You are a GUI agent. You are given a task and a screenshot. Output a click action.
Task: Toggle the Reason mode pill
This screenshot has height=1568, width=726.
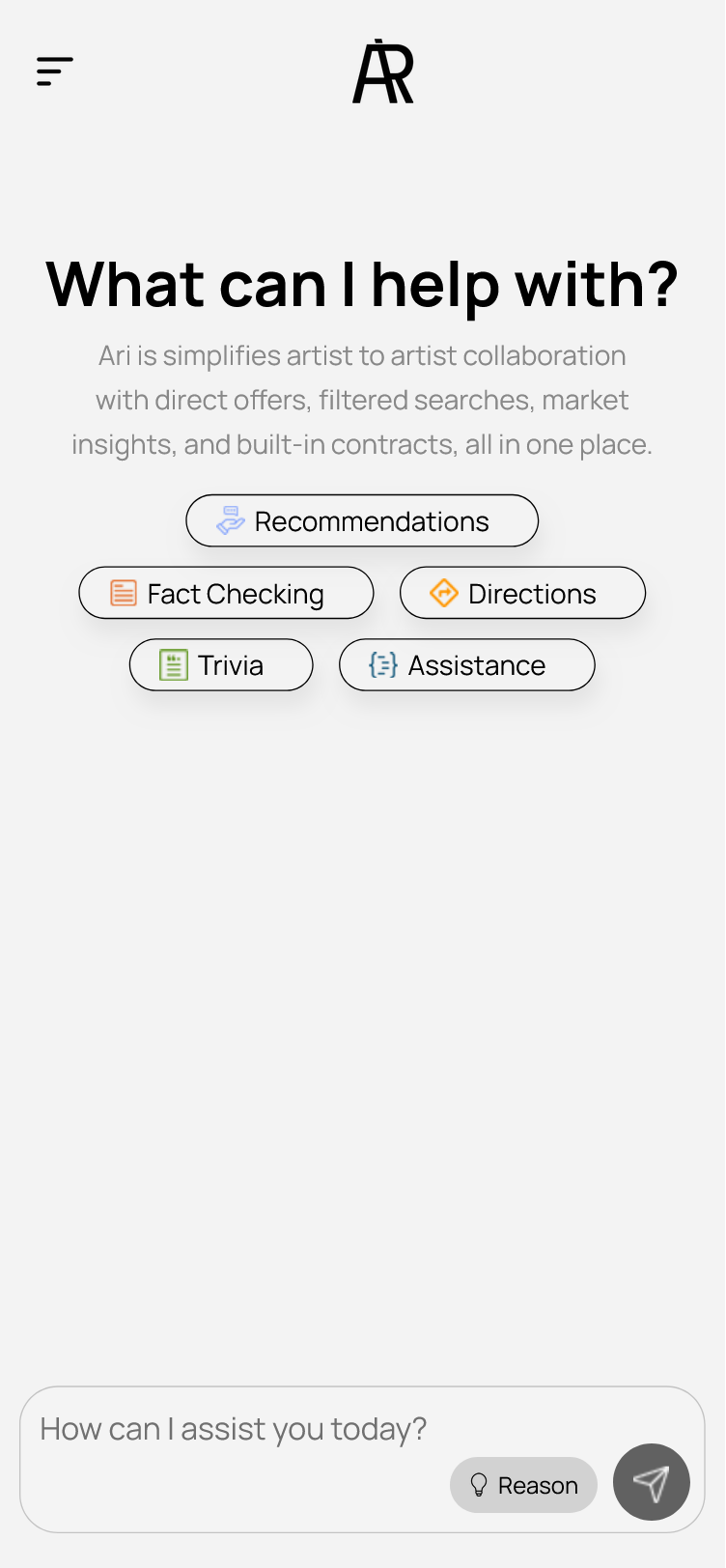[x=523, y=1485]
